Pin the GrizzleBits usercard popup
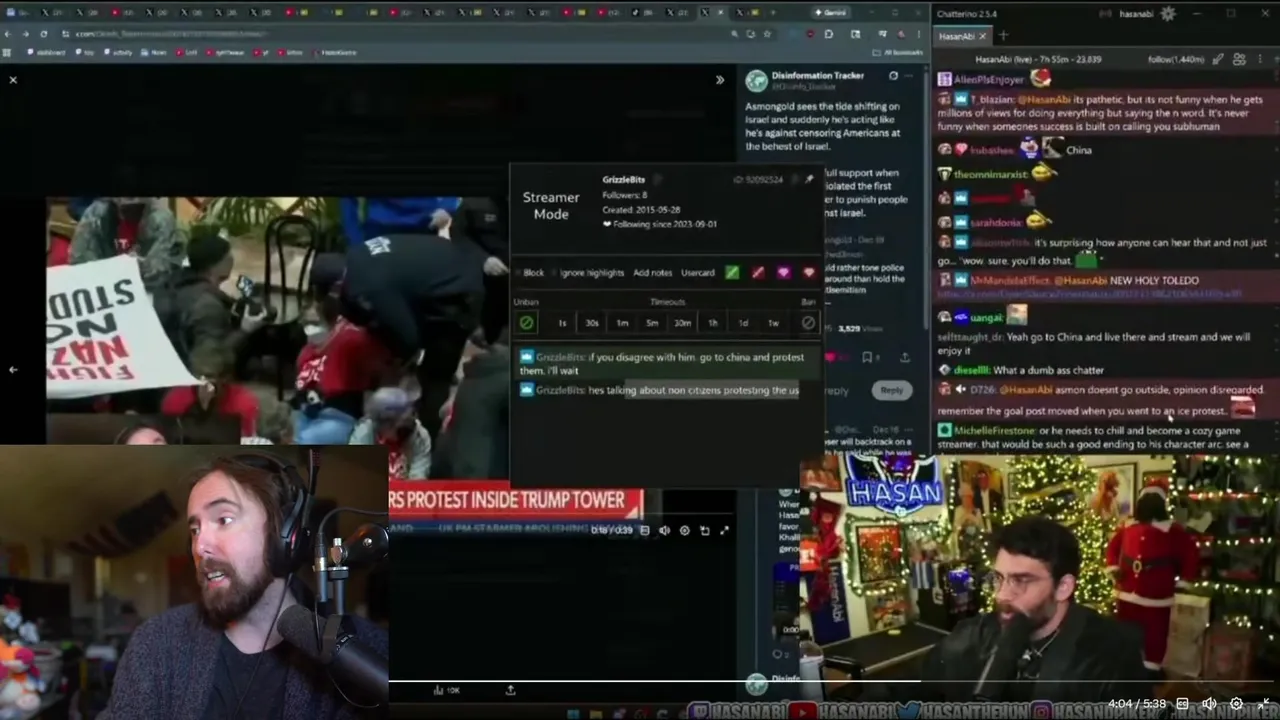The height and width of the screenshot is (720, 1280). point(809,179)
